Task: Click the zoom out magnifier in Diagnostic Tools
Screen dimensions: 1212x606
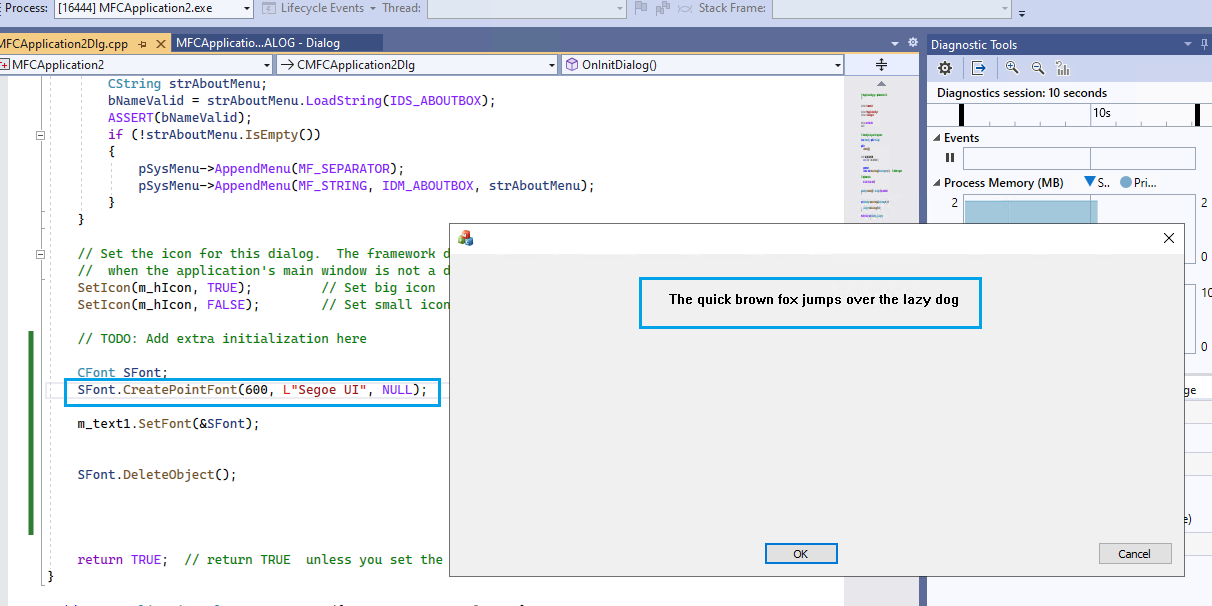Action: pyautogui.click(x=1038, y=68)
